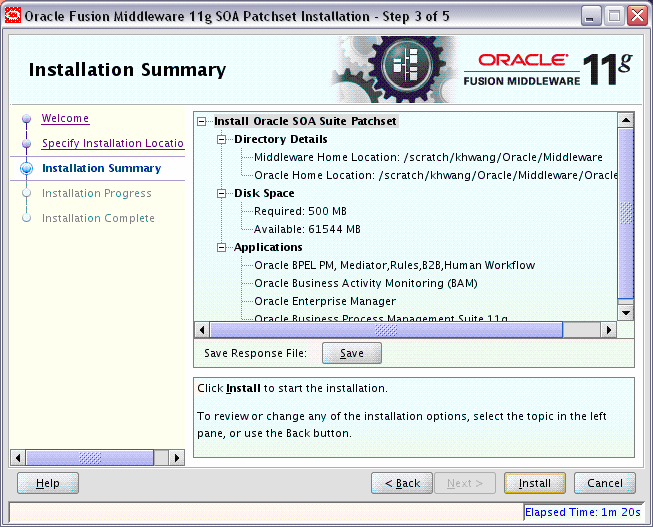Screen dimensions: 653x527
Task: Click the Welcome step bullet icon
Action: click(27, 119)
